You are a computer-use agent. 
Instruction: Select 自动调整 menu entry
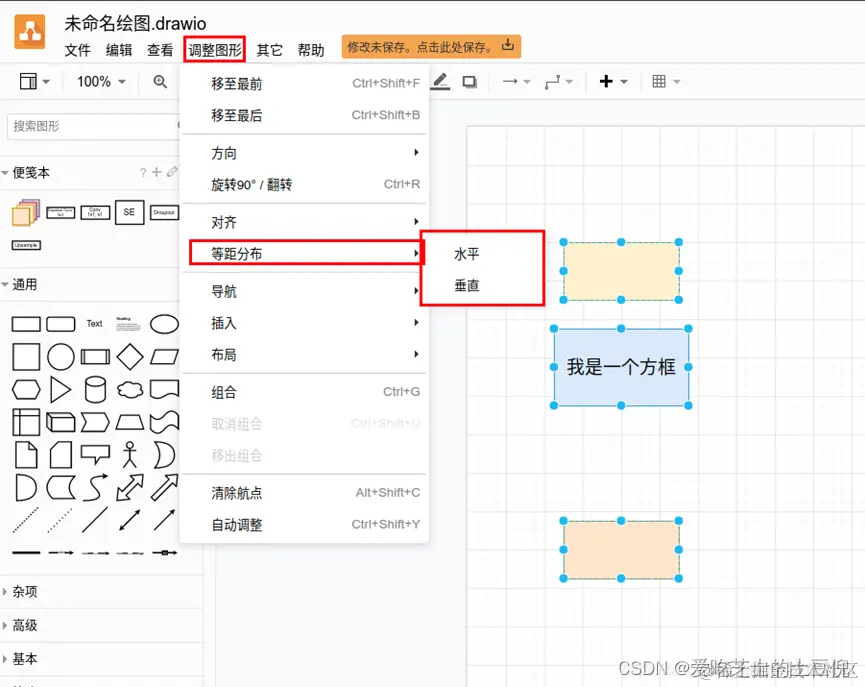304,524
